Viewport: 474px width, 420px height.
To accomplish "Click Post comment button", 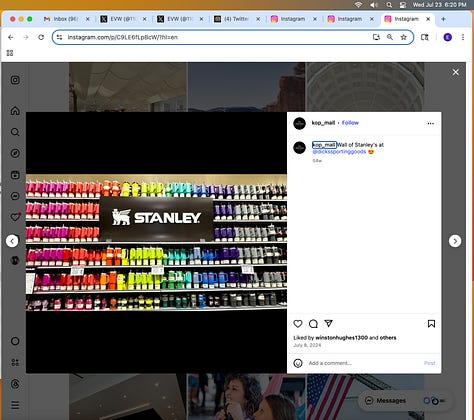I will [x=430, y=363].
